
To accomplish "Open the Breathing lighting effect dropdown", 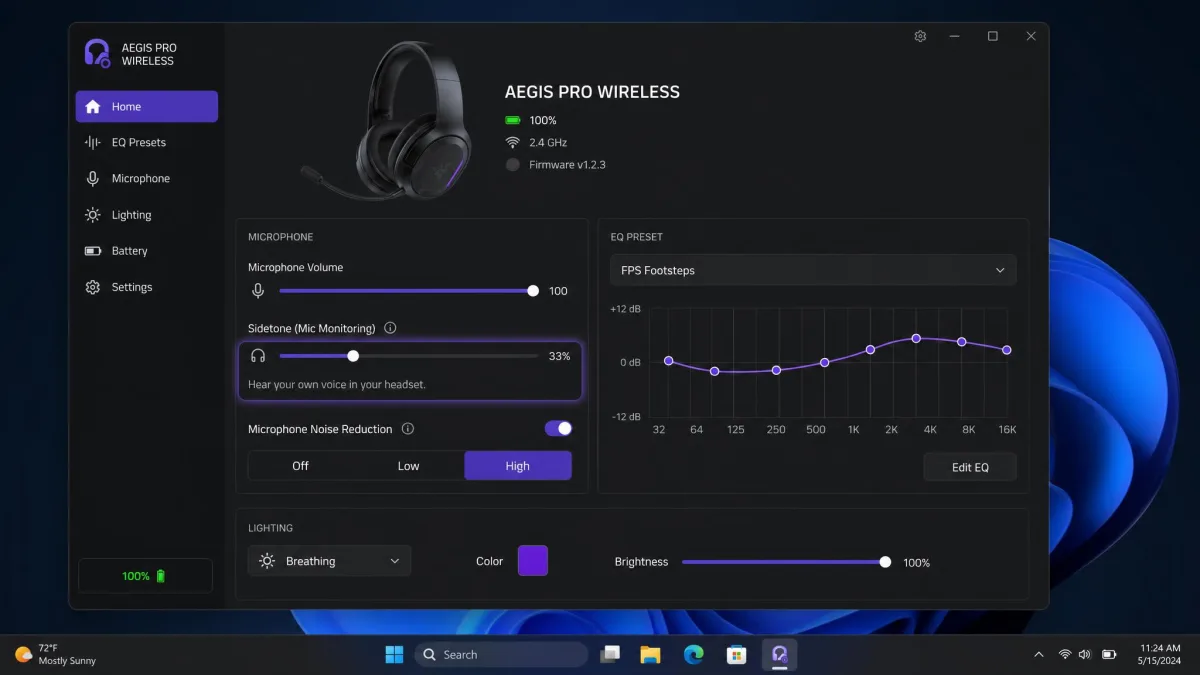I will click(329, 561).
